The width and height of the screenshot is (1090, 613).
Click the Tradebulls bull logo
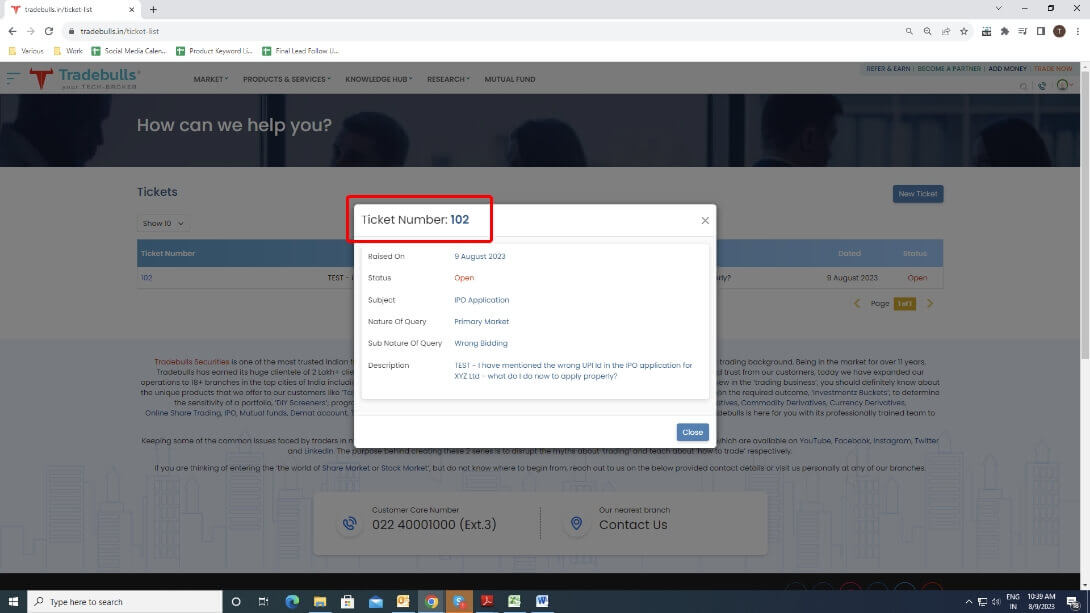(41, 79)
